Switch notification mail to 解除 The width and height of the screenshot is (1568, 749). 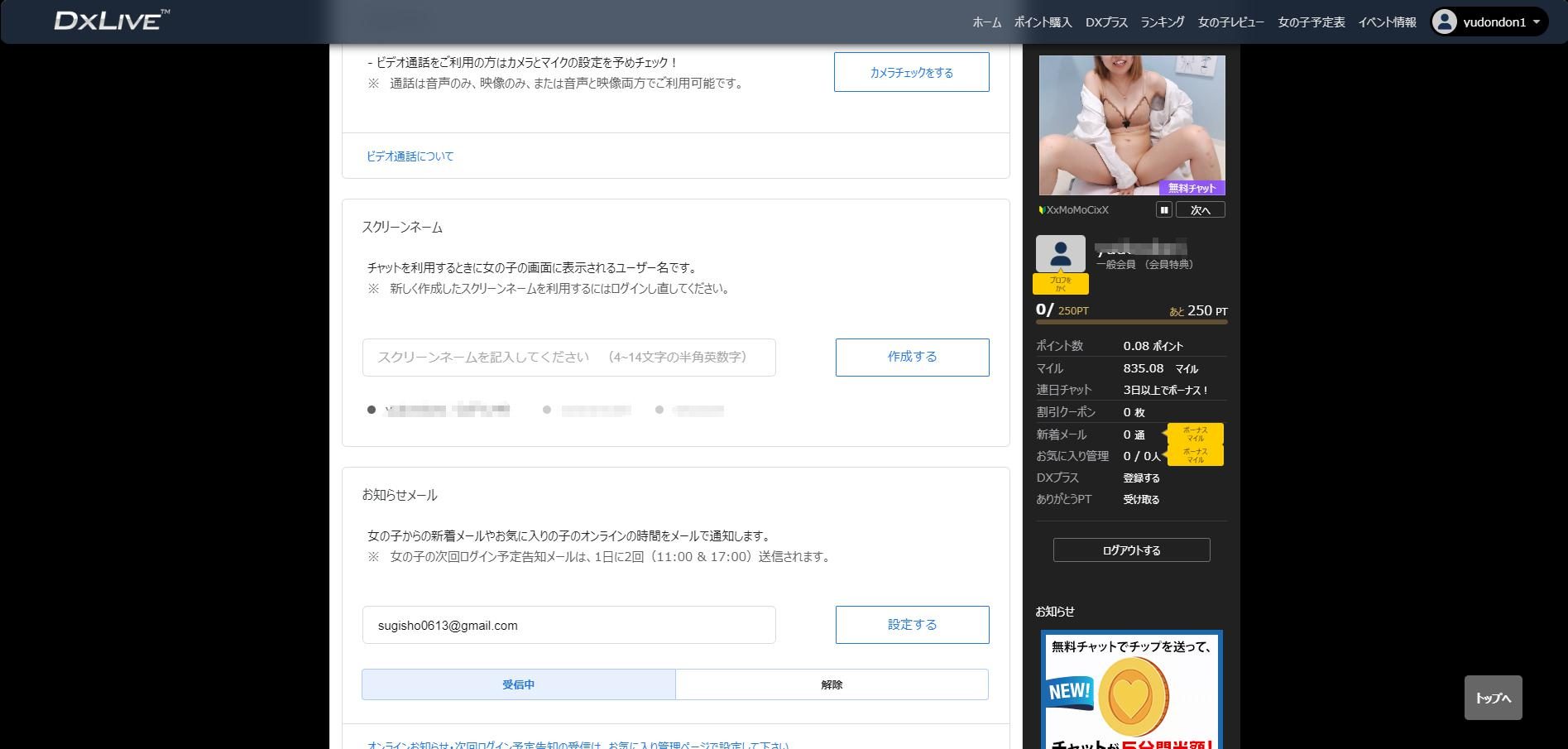832,684
